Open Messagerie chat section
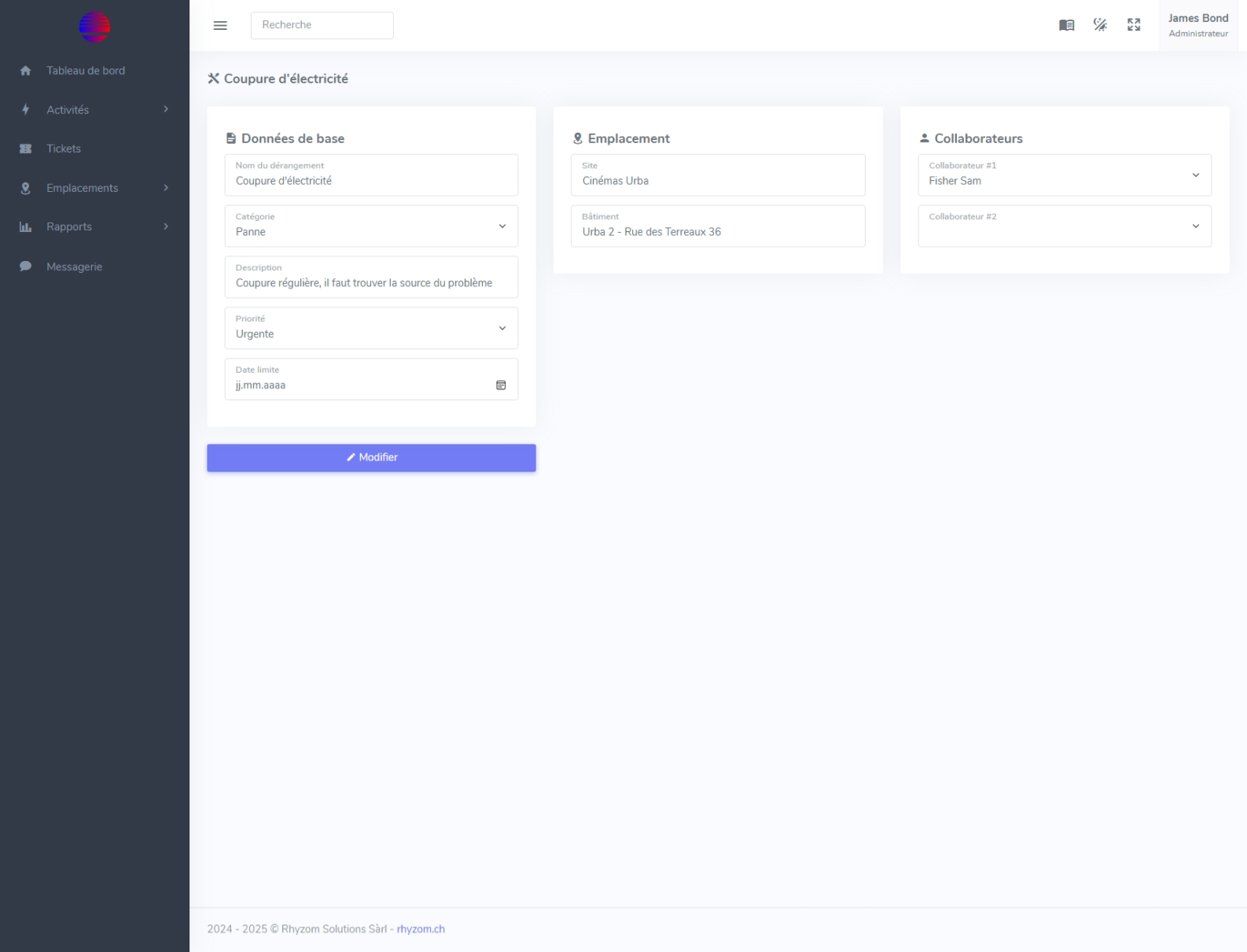Screen dimensions: 1247x952 point(74,266)
